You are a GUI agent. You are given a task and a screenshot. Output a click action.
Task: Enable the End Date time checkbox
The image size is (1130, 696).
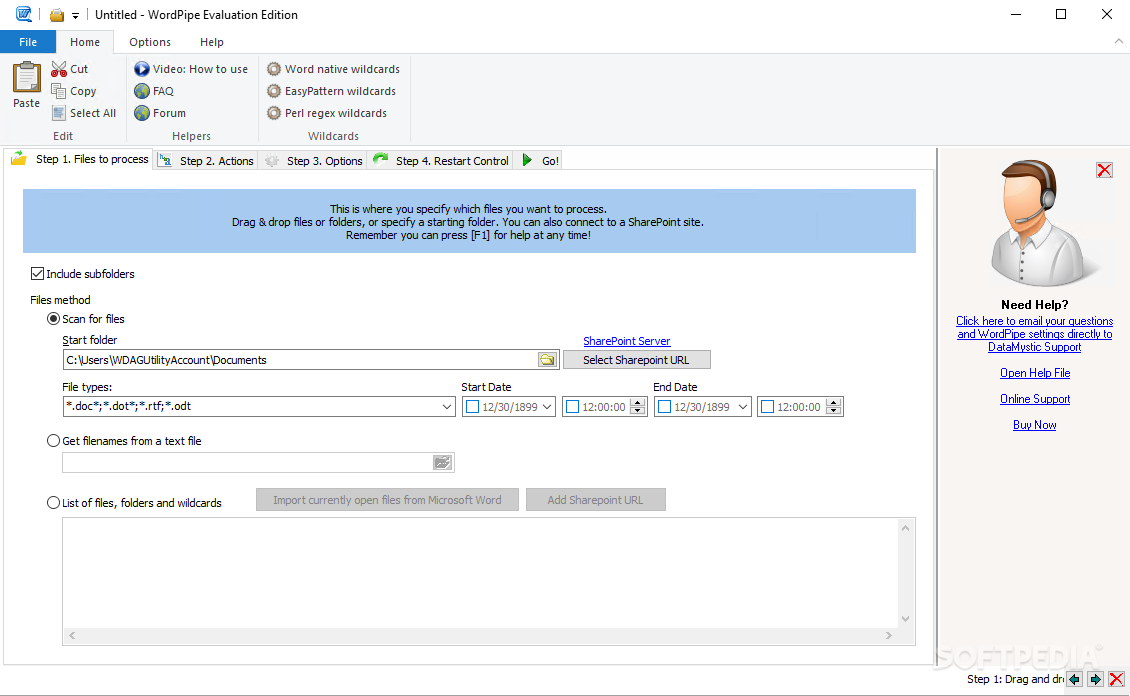768,407
